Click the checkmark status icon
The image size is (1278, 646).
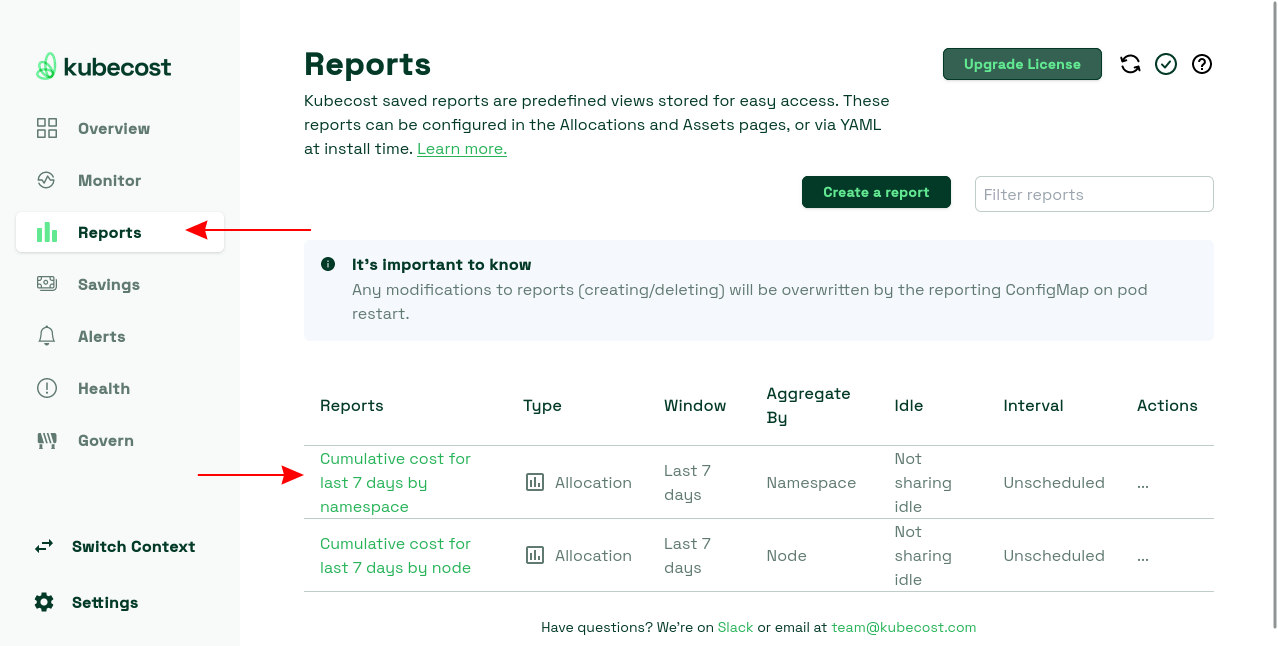pos(1166,64)
